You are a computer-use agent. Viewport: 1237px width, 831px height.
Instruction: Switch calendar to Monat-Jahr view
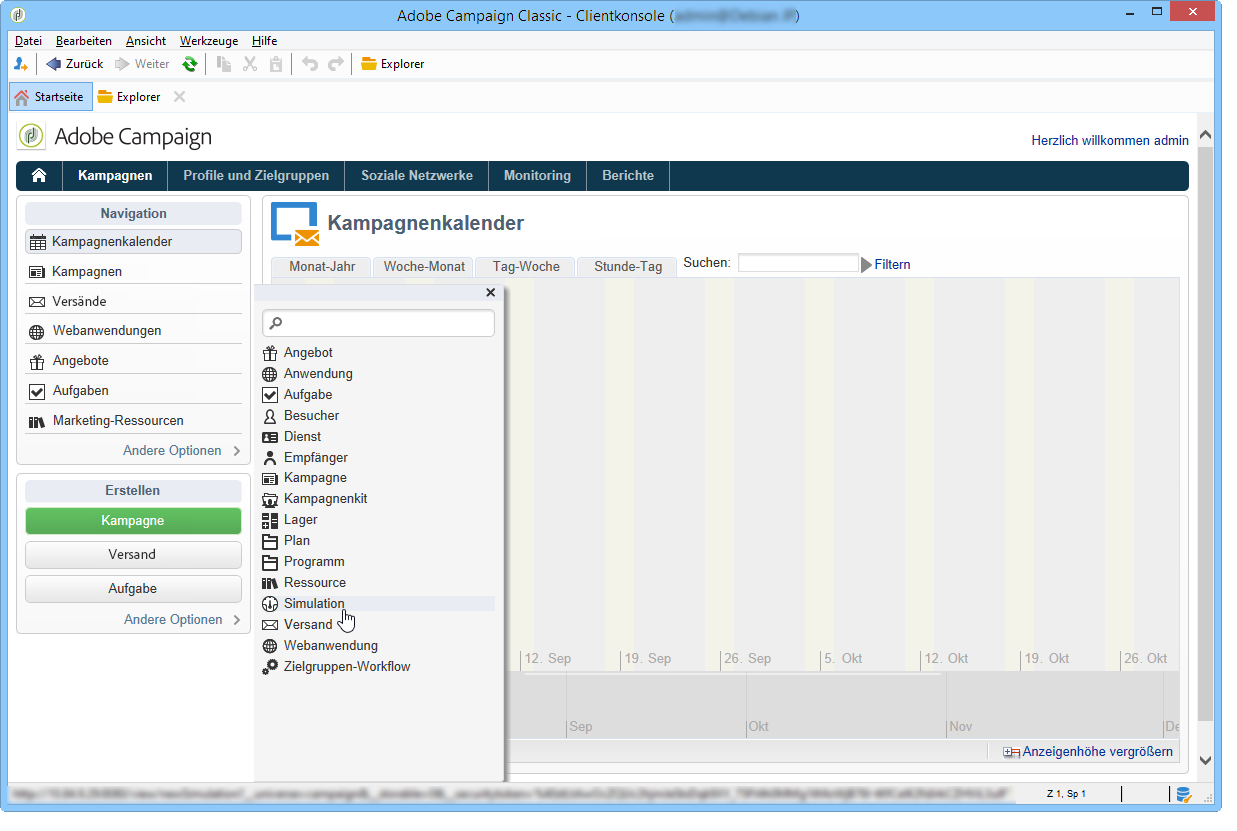tap(321, 267)
